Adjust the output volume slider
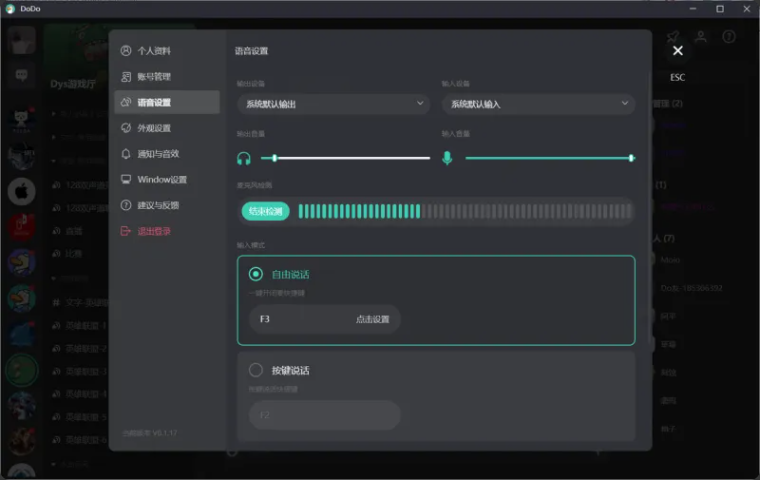This screenshot has height=480, width=760. tap(345, 158)
